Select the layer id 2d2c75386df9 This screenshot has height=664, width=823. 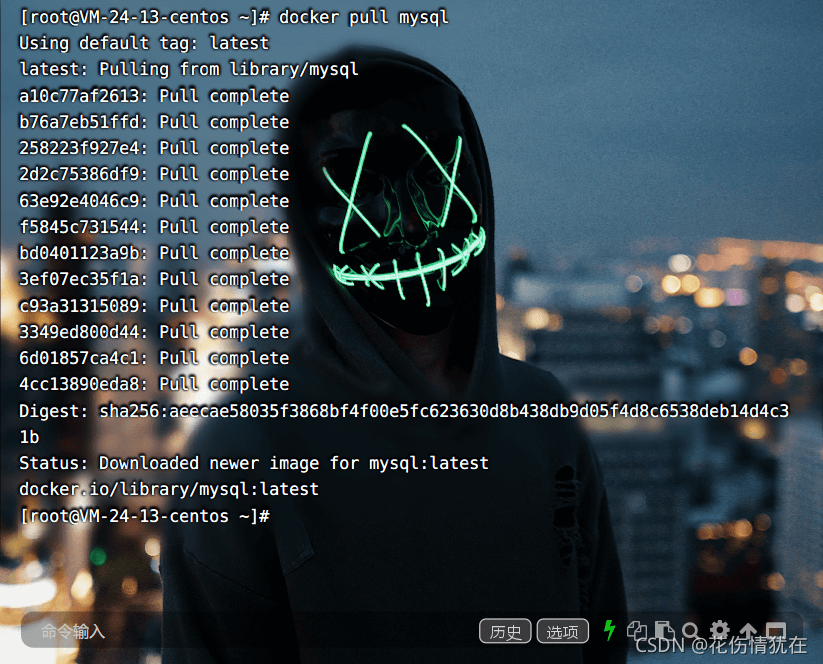[x=79, y=174]
